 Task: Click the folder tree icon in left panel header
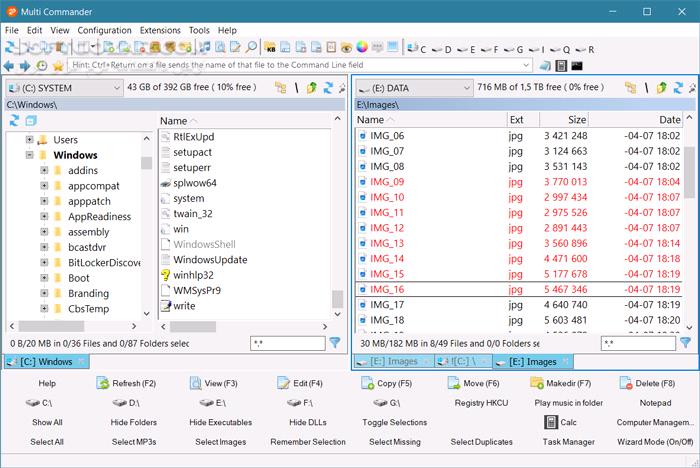[280, 88]
